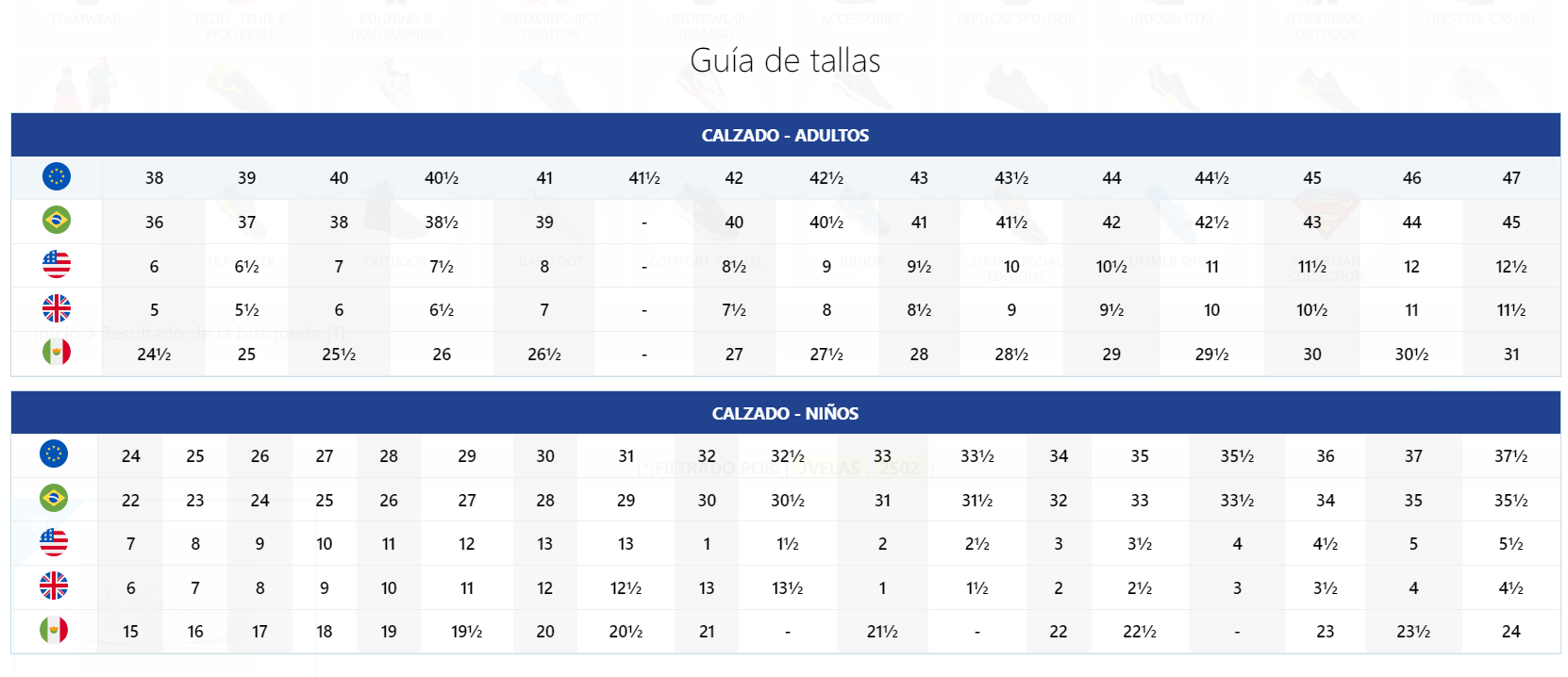The width and height of the screenshot is (1568, 677).
Task: Click the 23½ kids Mexico size cell
Action: pos(1412,632)
